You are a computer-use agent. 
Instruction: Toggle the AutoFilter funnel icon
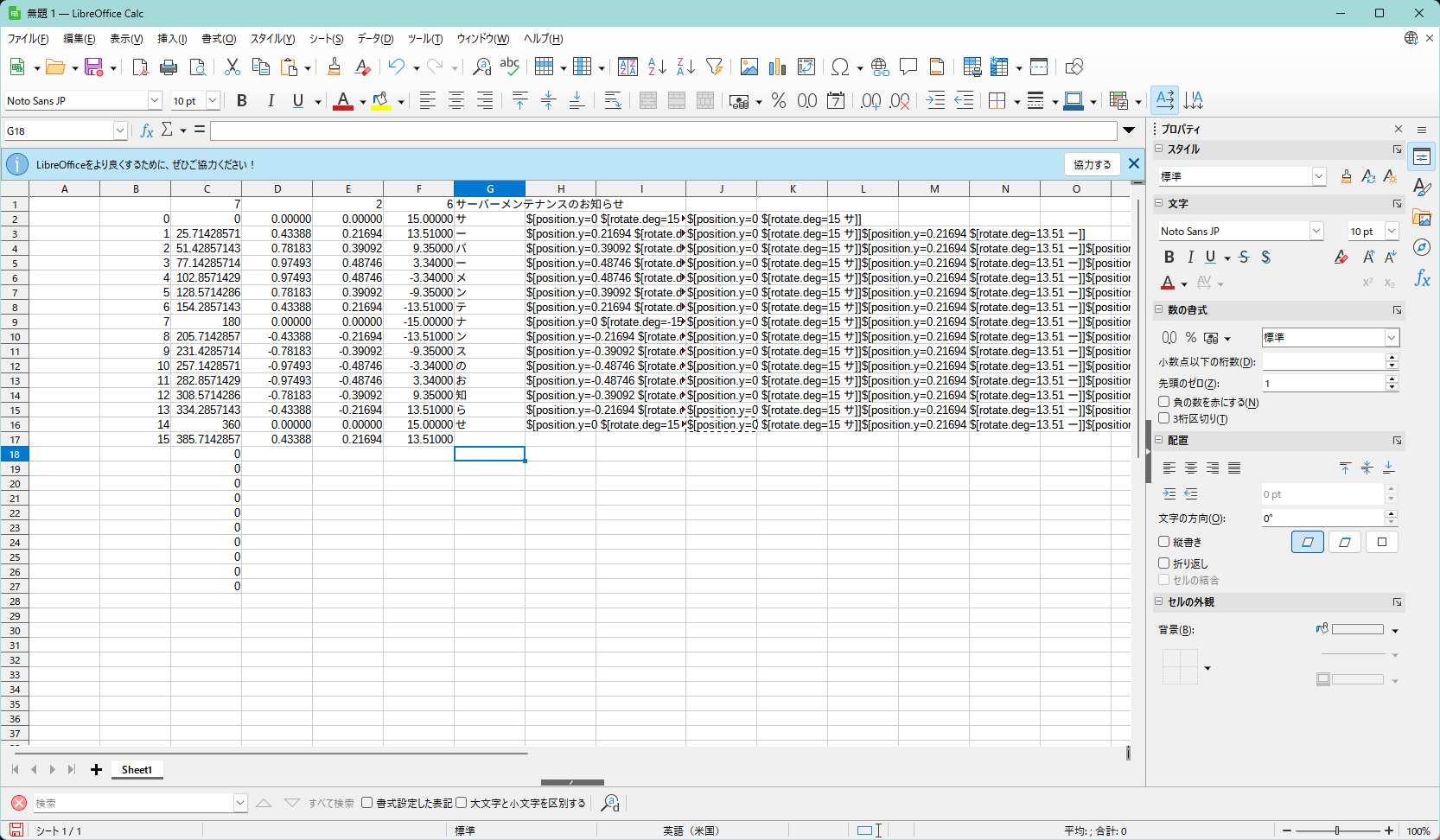(x=714, y=67)
